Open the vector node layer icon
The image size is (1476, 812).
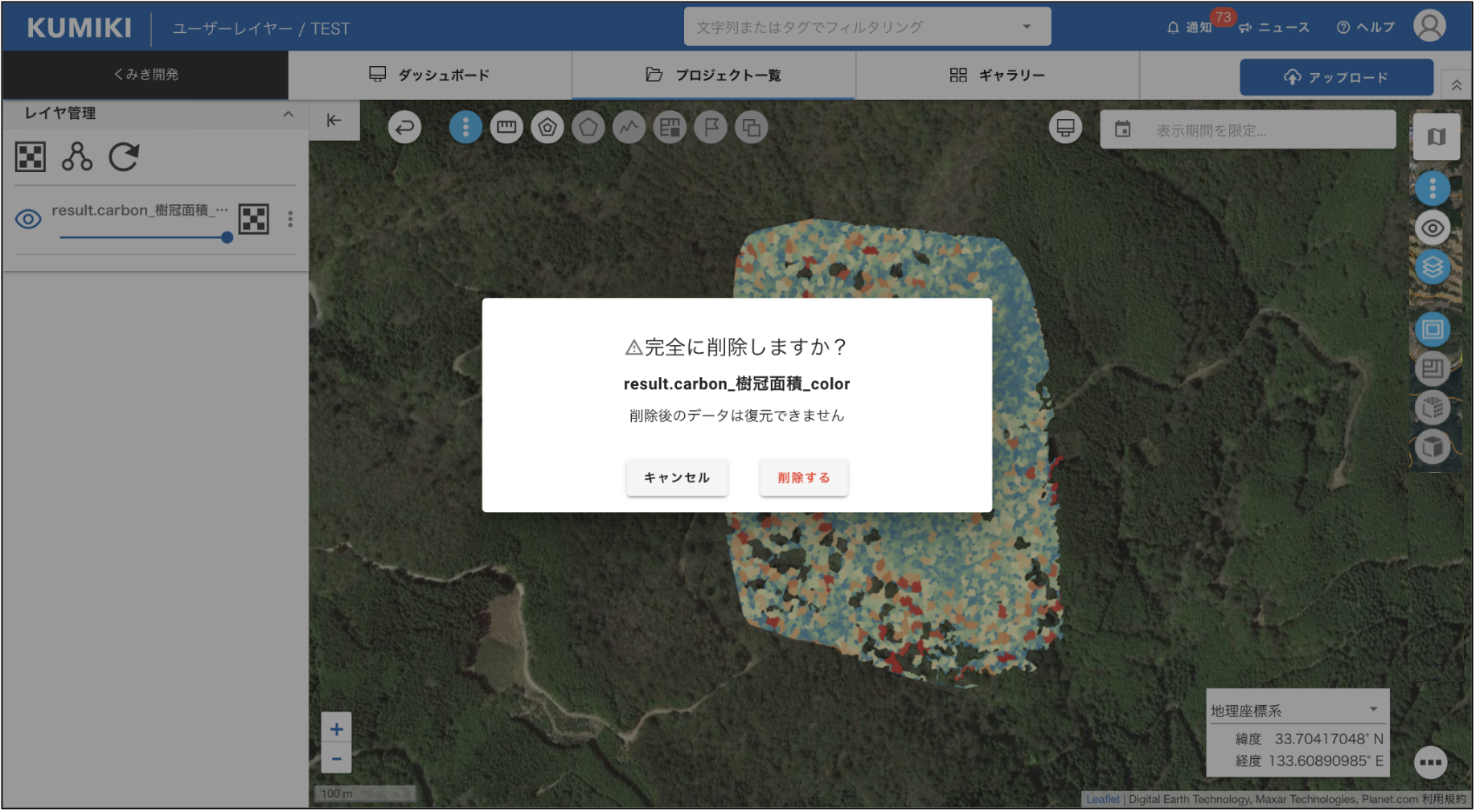tap(77, 157)
